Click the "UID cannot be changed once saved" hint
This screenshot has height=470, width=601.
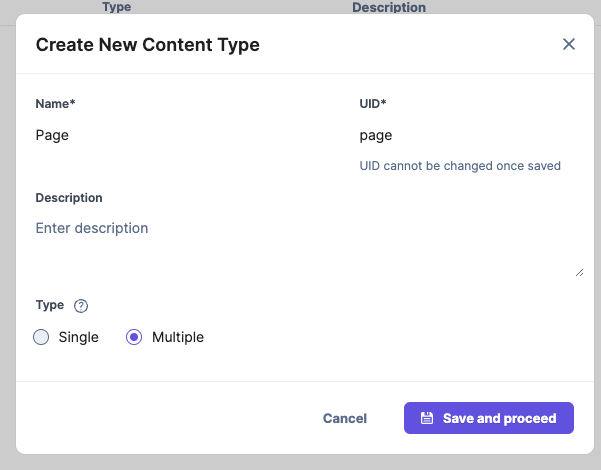click(x=460, y=166)
